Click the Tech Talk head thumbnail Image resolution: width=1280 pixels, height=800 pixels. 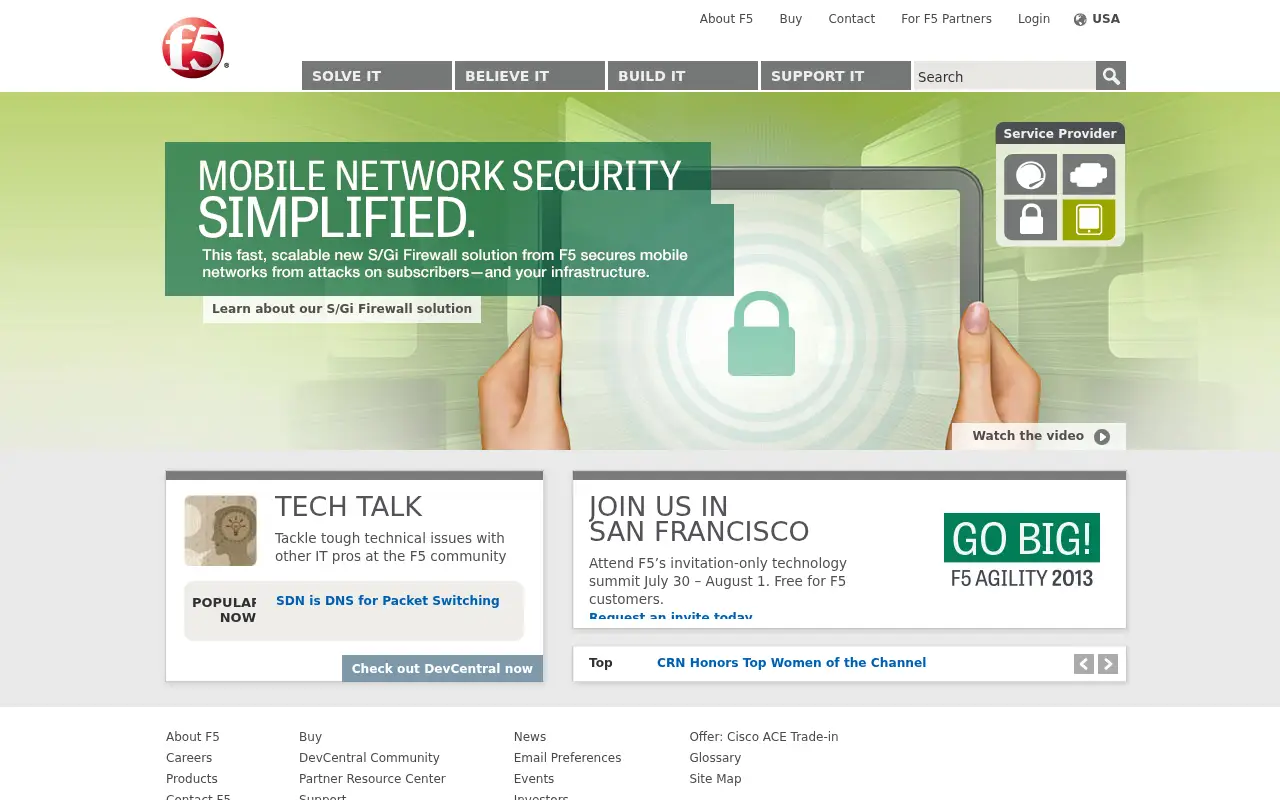[220, 531]
